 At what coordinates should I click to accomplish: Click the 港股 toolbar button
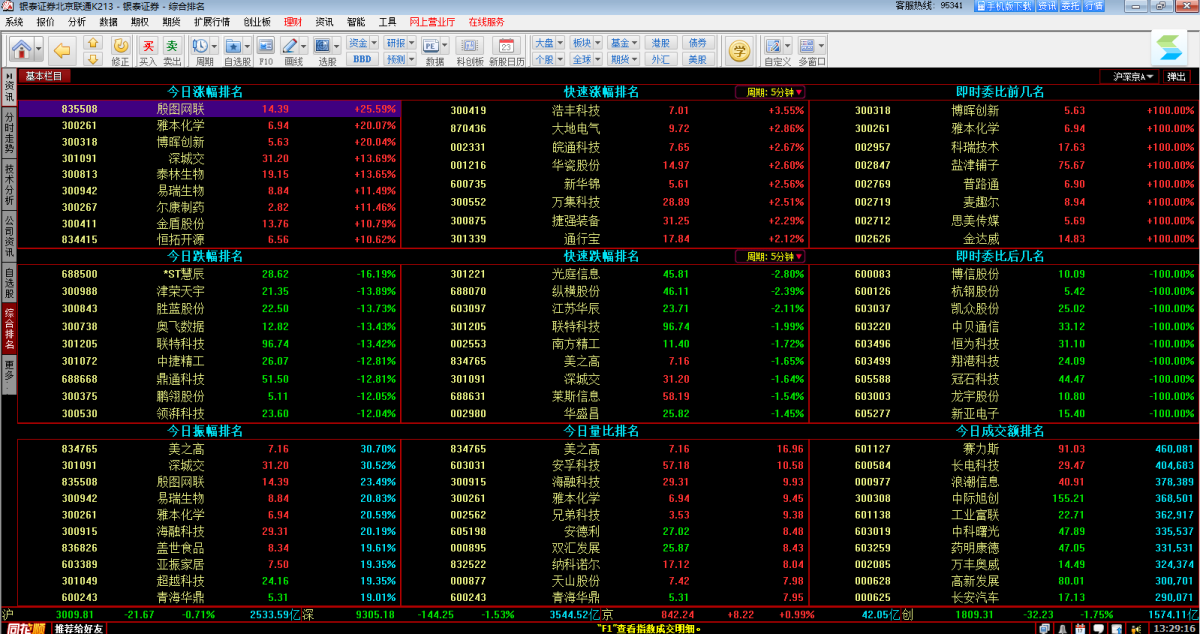[x=660, y=43]
